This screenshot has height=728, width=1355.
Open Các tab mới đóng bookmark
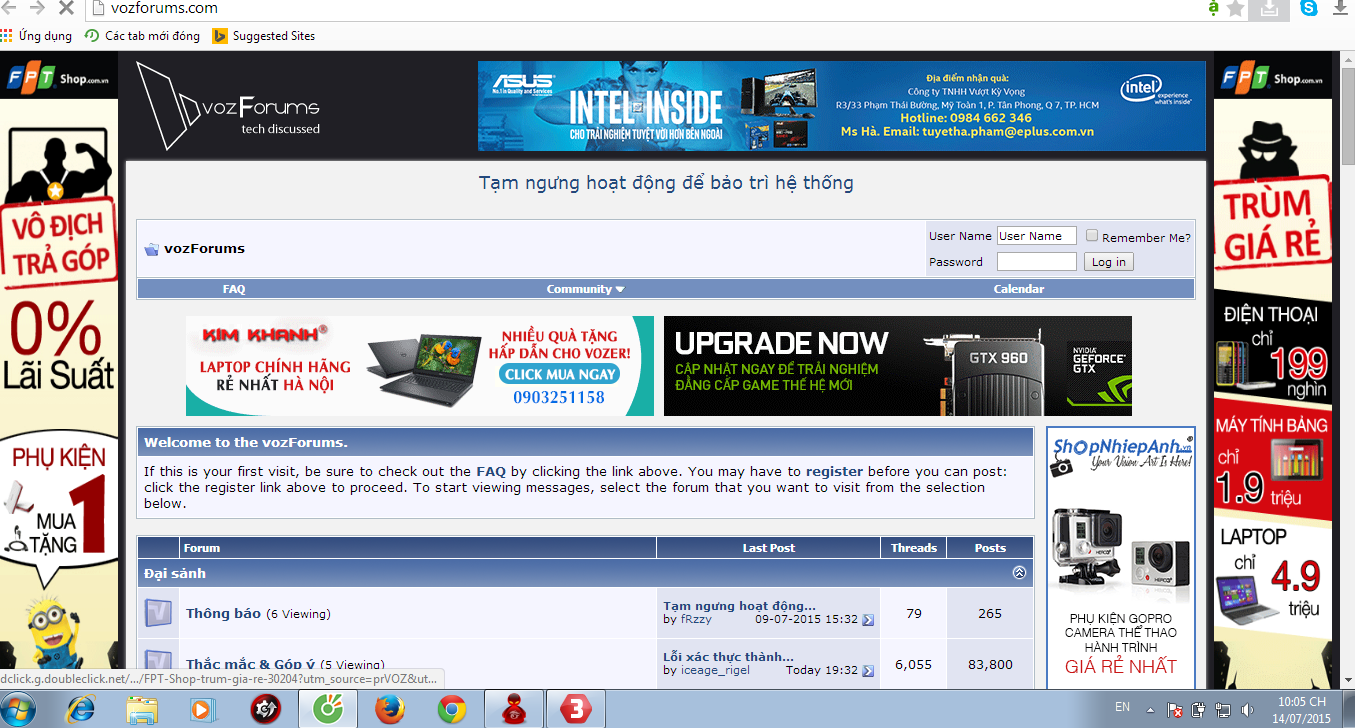tap(143, 36)
